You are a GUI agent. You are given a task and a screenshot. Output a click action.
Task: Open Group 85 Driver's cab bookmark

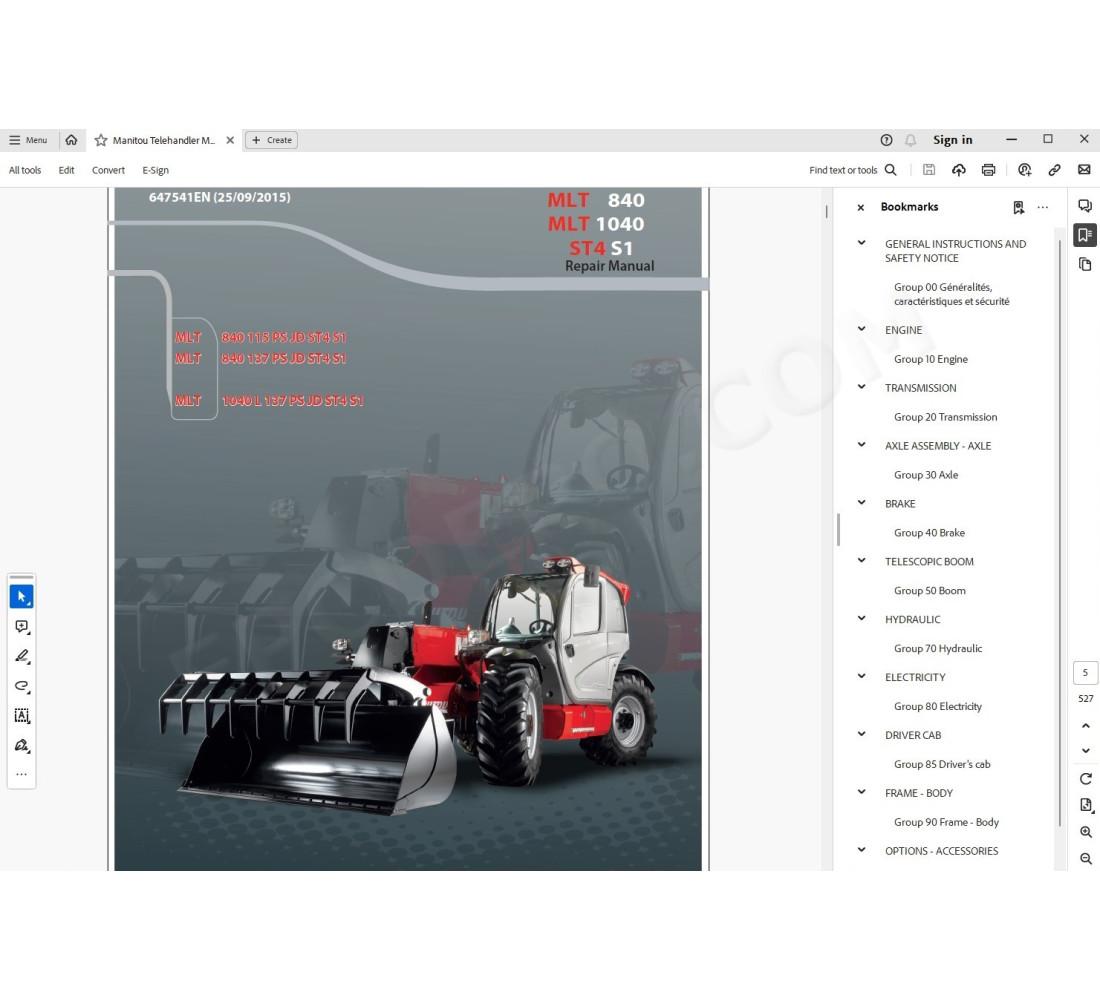click(x=941, y=764)
